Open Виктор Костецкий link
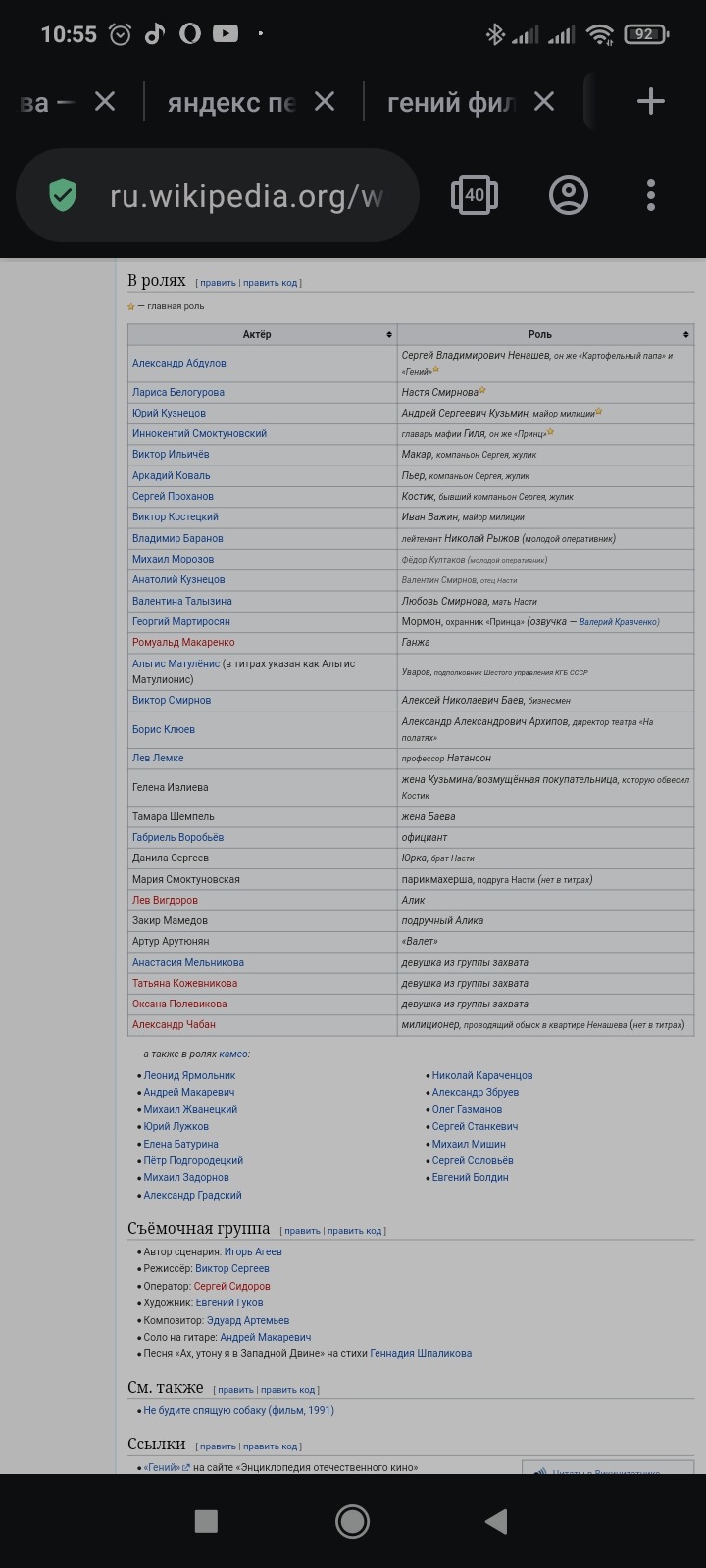The image size is (706, 1568). [176, 517]
